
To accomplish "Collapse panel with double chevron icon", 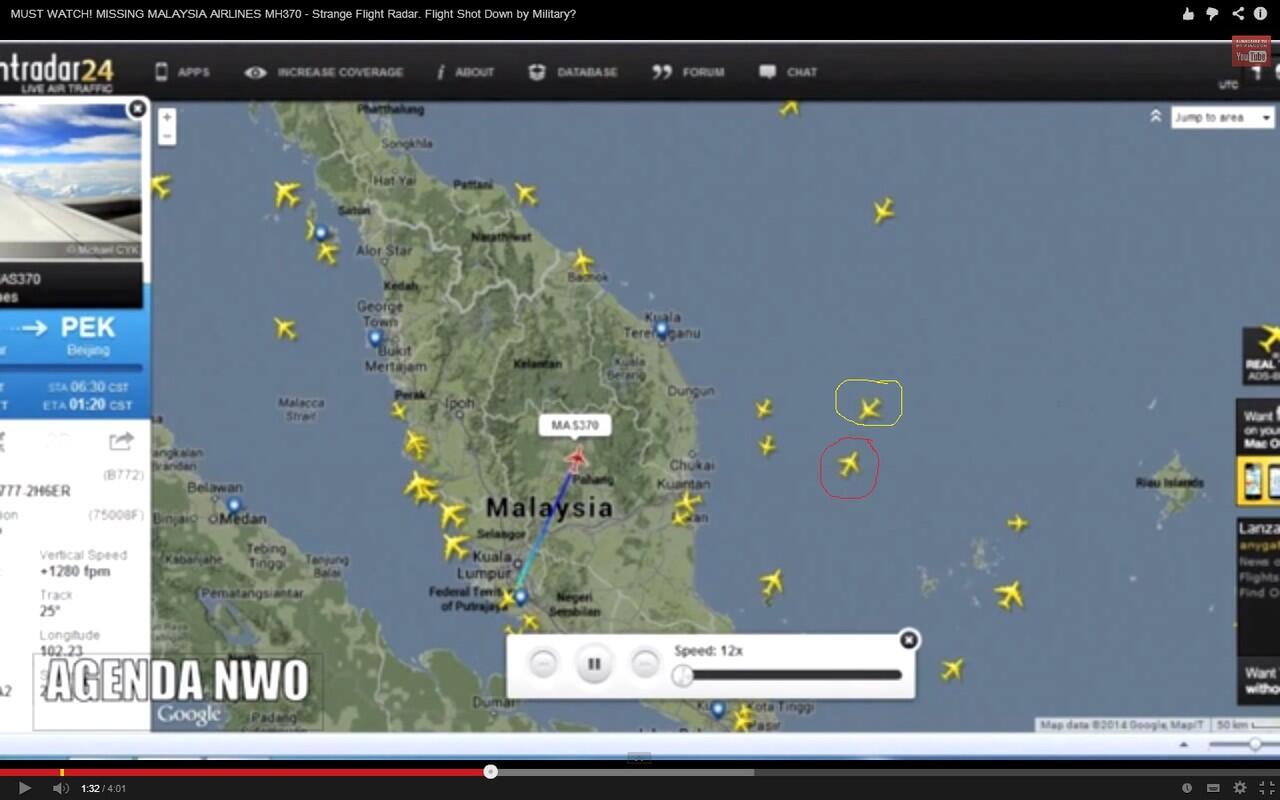I will click(1155, 116).
